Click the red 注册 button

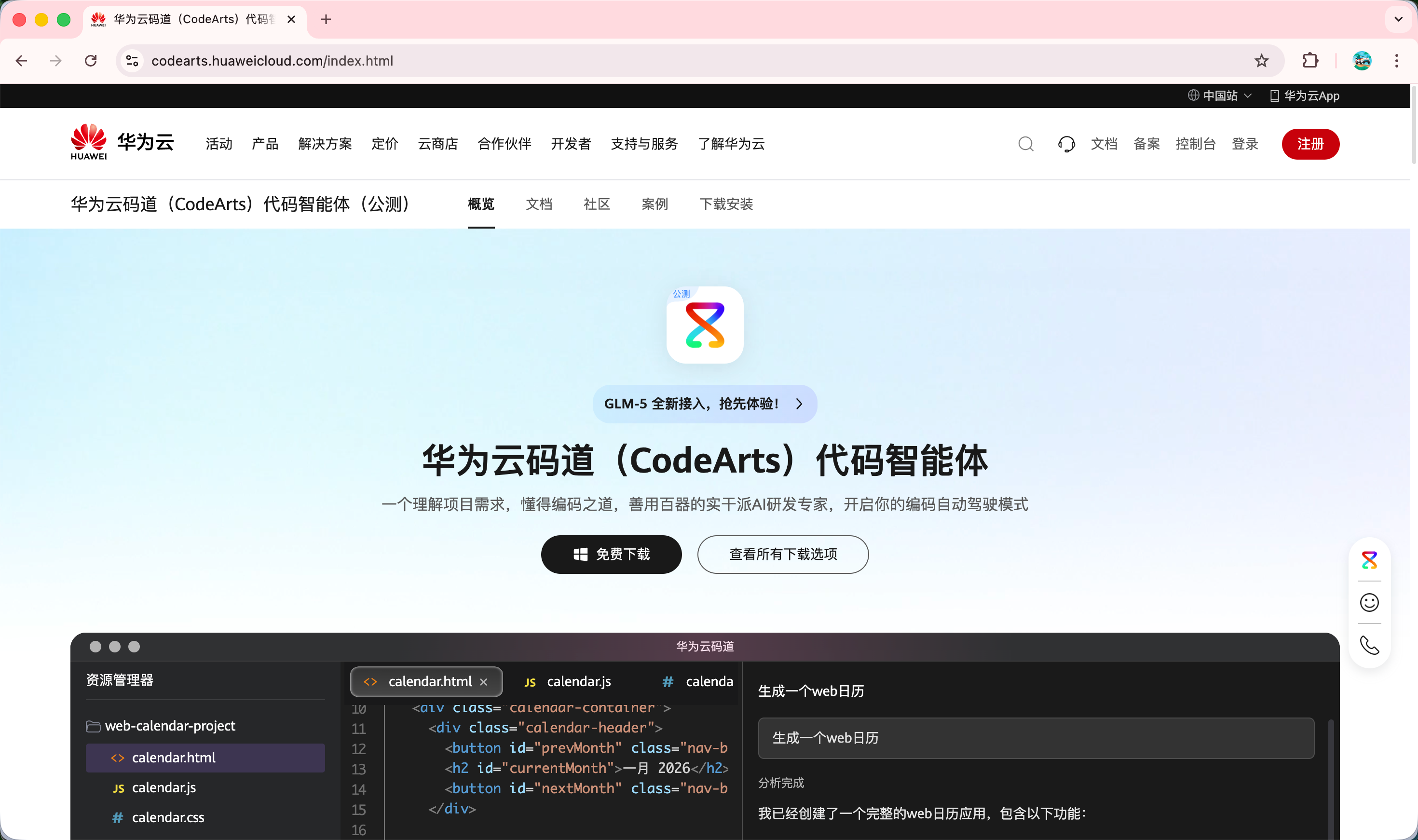(1310, 144)
